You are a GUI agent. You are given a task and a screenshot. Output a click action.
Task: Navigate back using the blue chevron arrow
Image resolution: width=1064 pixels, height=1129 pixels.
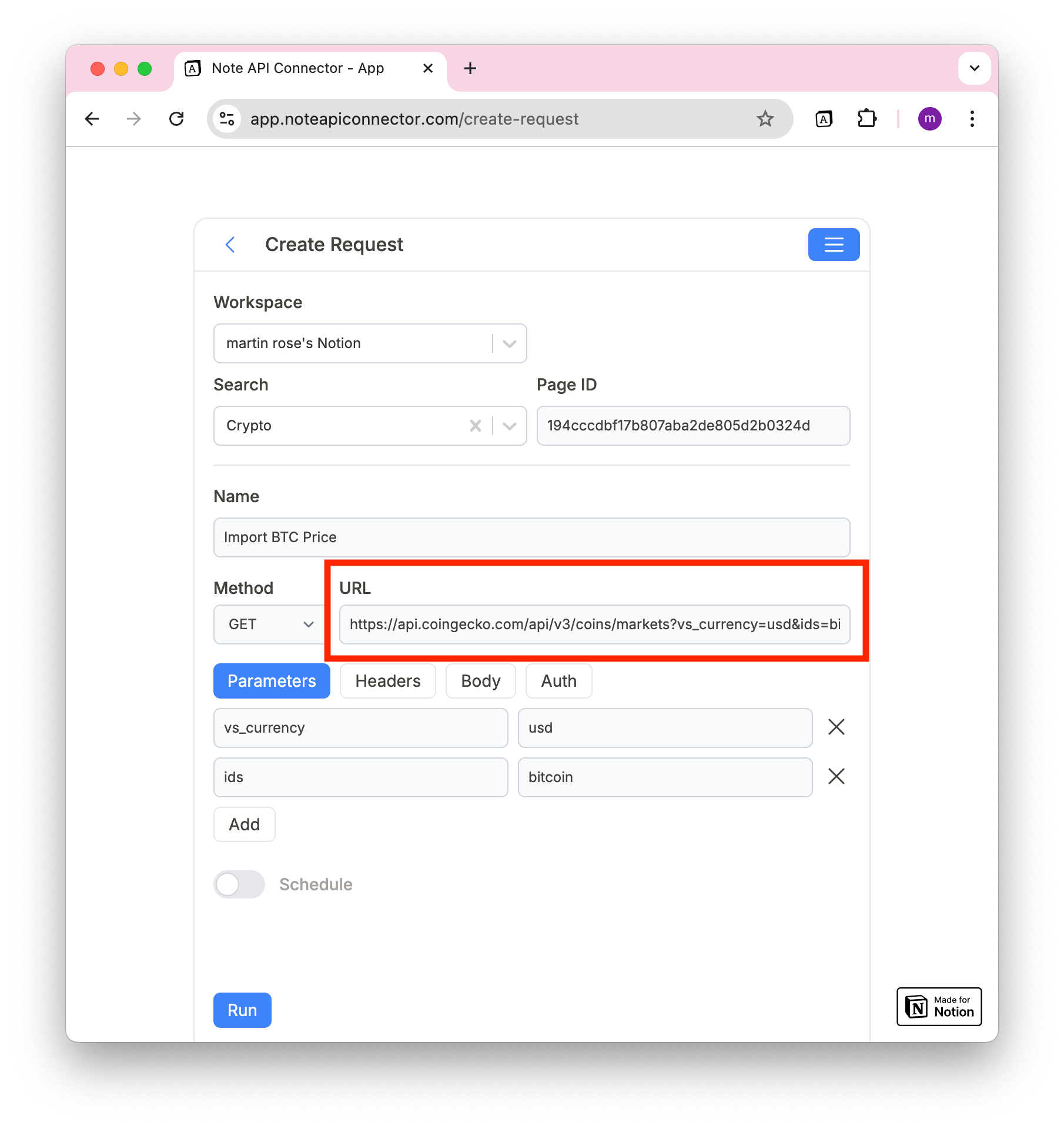pos(230,245)
